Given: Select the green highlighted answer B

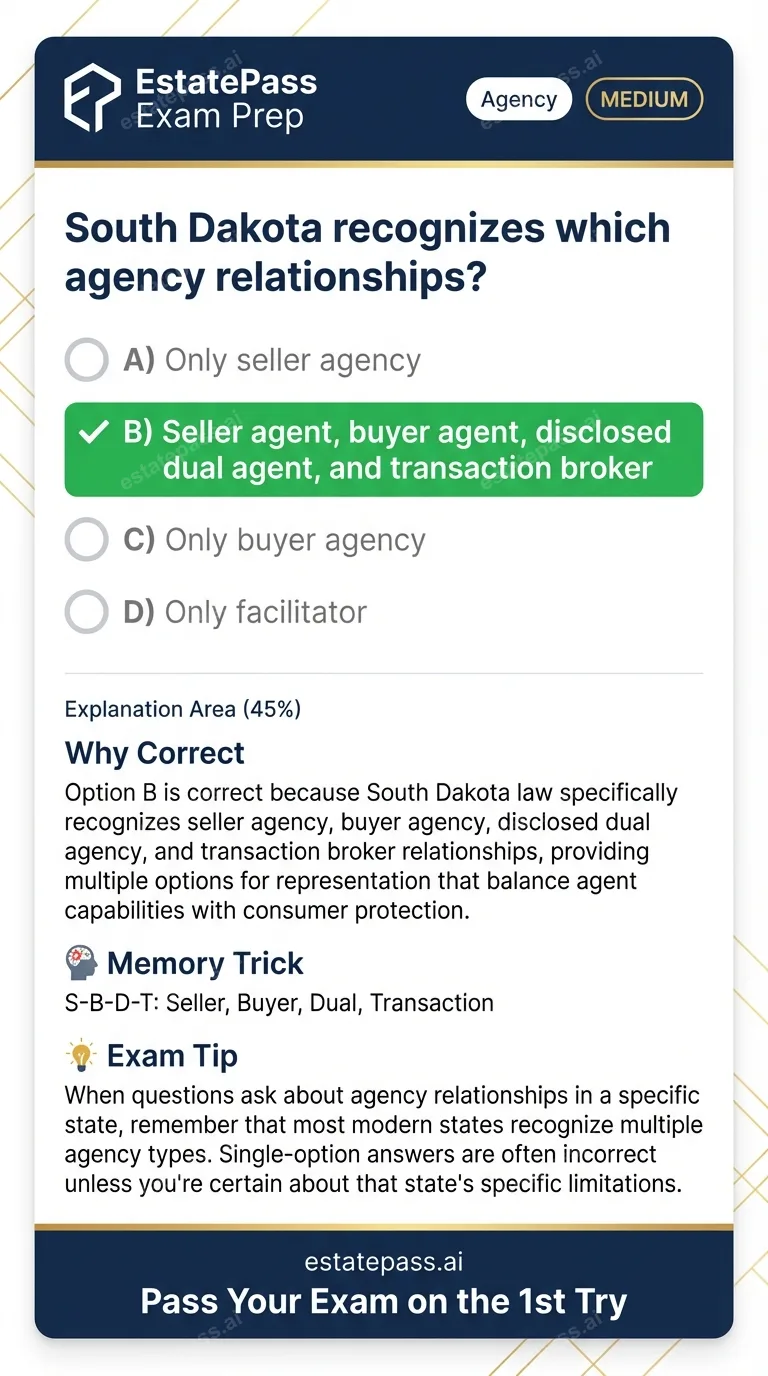Looking at the screenshot, I should click(383, 449).
